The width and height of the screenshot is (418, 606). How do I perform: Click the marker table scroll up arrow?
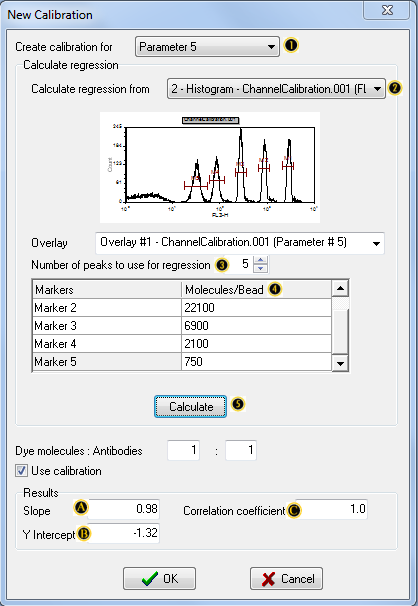(x=340, y=288)
